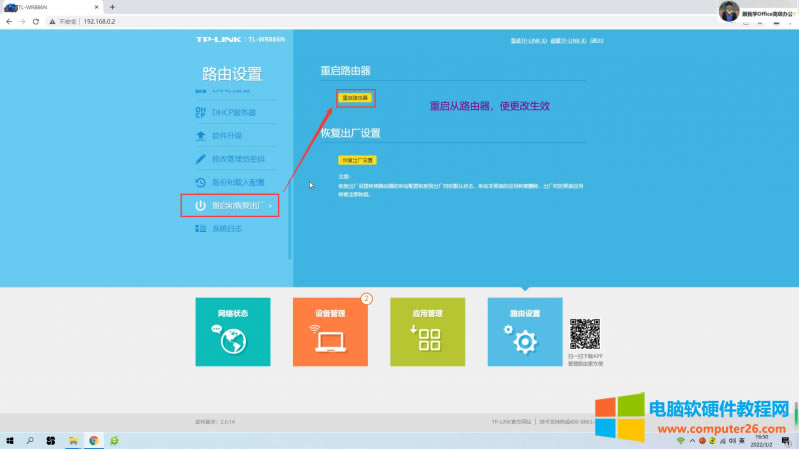Viewport: 799px width, 449px height.
Task: Open the taskbar notification center
Action: coord(786,441)
